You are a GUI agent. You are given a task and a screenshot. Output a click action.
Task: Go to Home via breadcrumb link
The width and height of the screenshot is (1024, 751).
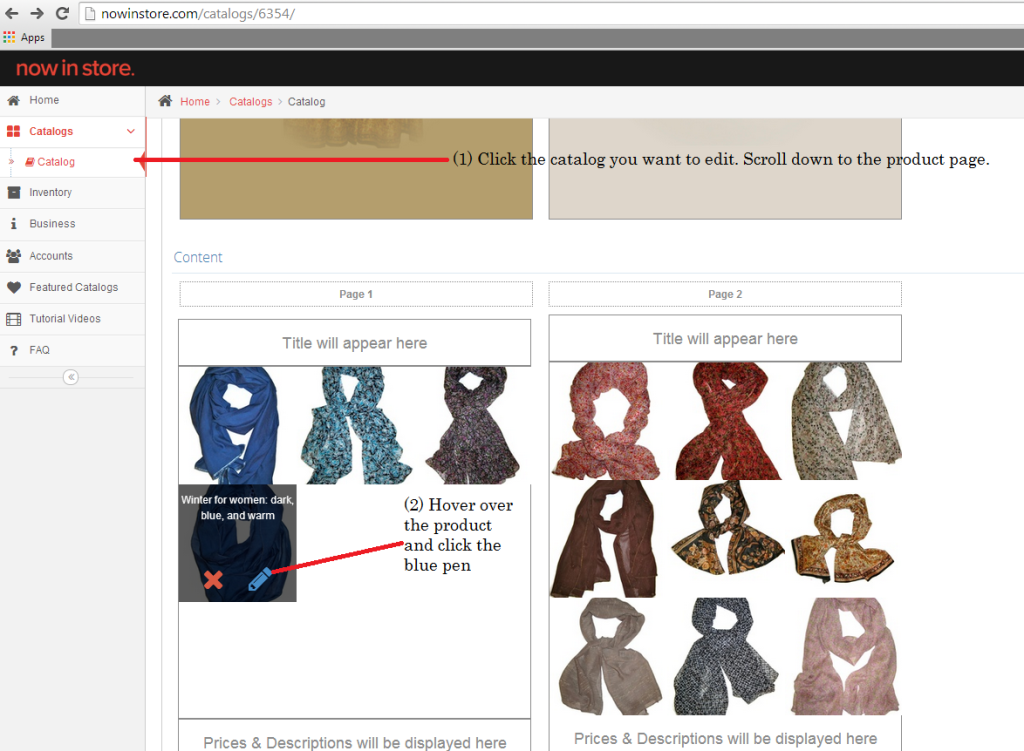click(195, 102)
